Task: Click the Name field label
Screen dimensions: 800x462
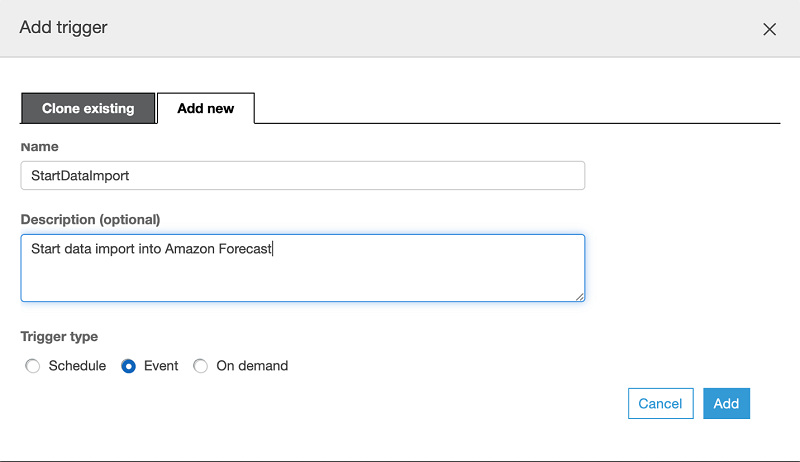Action: (39, 146)
